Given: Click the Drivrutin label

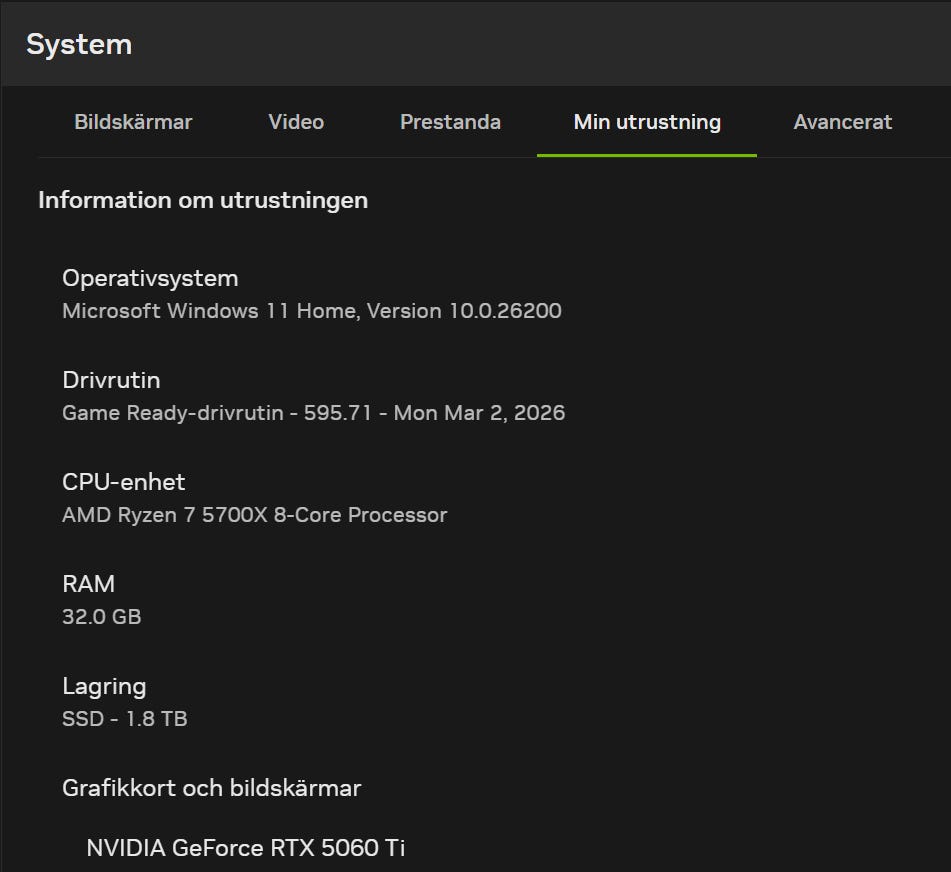Looking at the screenshot, I should pyautogui.click(x=111, y=380).
